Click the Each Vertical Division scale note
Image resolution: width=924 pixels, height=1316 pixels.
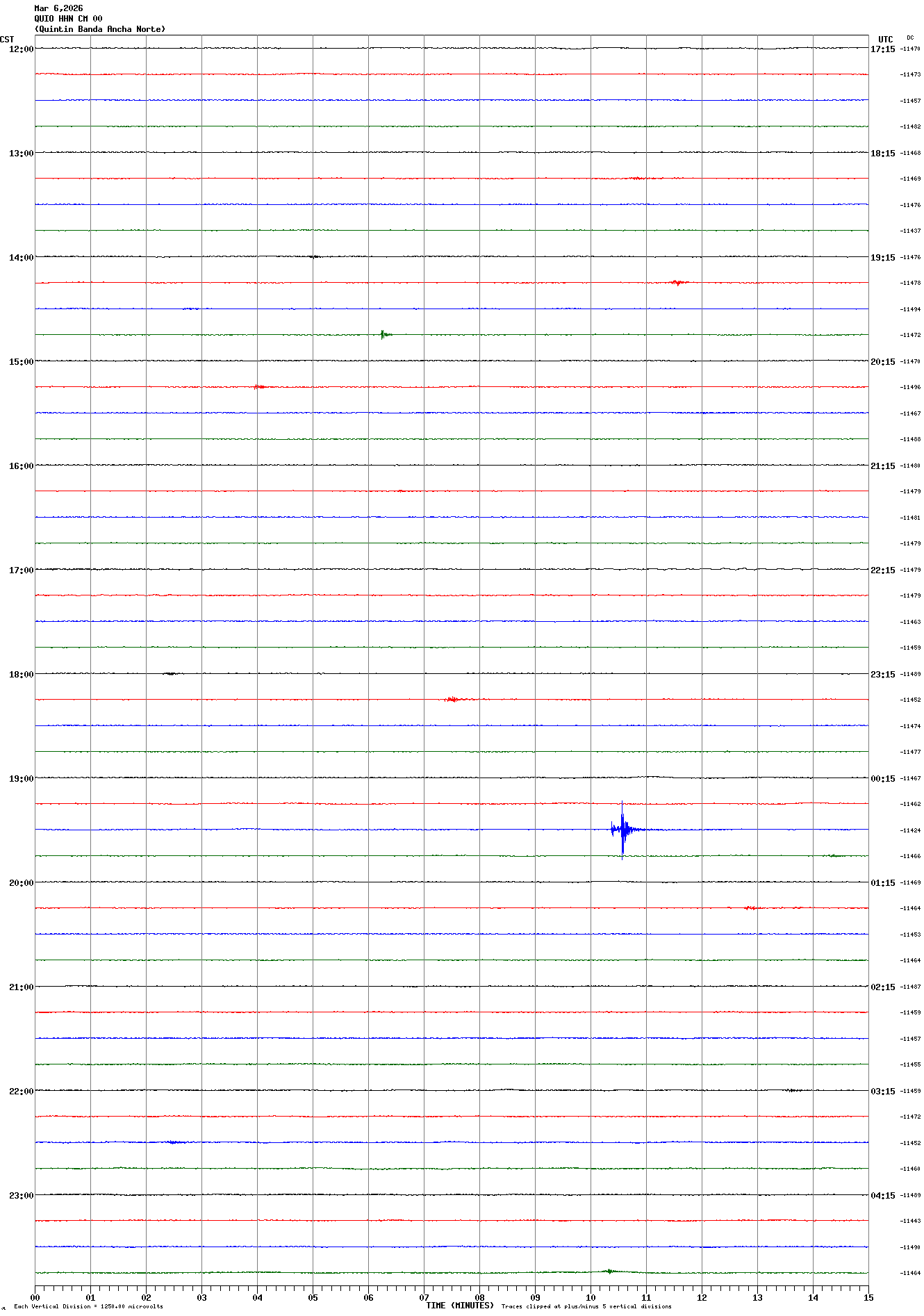click(x=88, y=1307)
